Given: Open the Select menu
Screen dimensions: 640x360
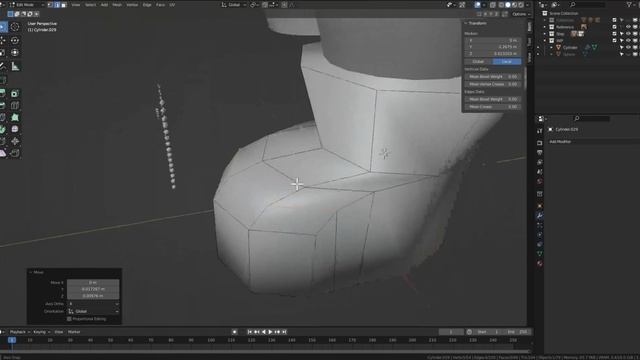Looking at the screenshot, I should click(x=90, y=5).
